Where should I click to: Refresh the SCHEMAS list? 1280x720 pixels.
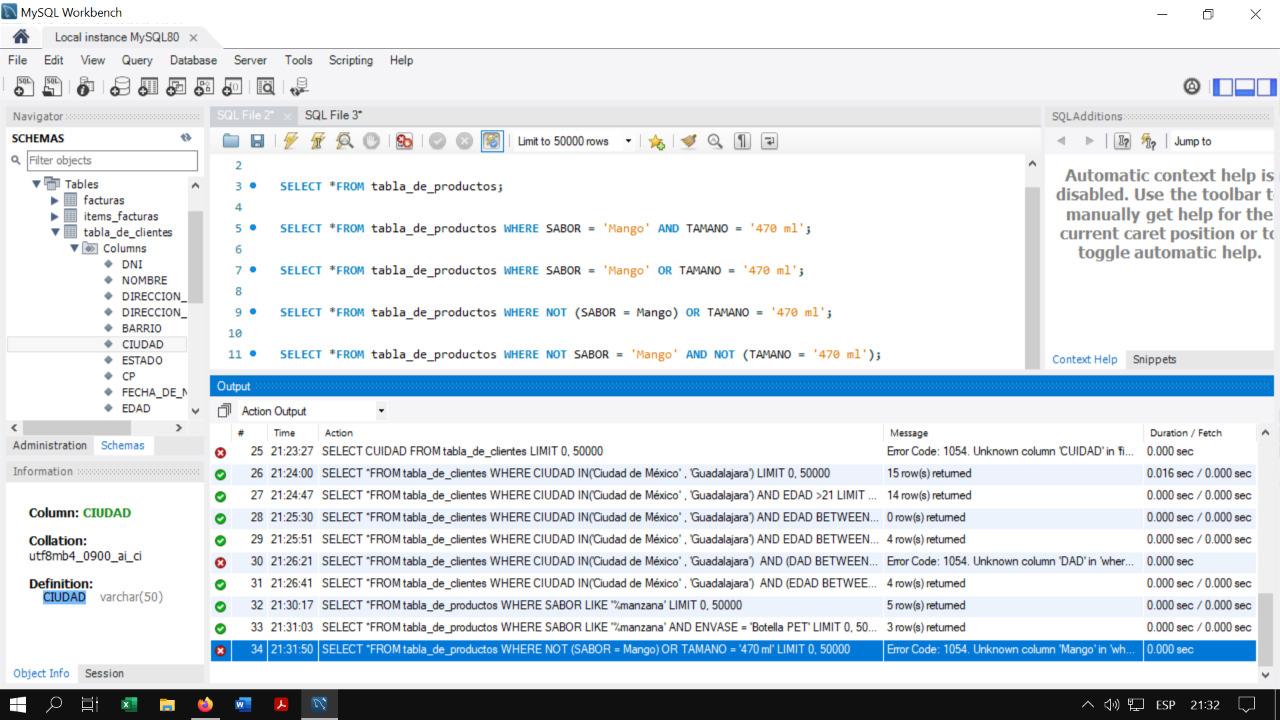click(185, 138)
